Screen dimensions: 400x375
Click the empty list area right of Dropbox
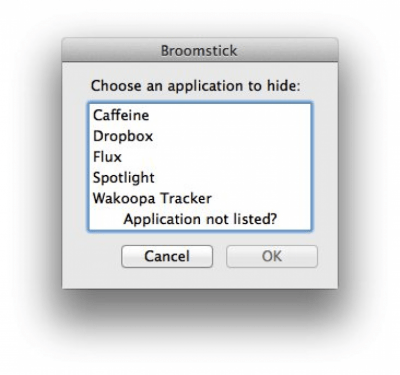[x=232, y=136]
